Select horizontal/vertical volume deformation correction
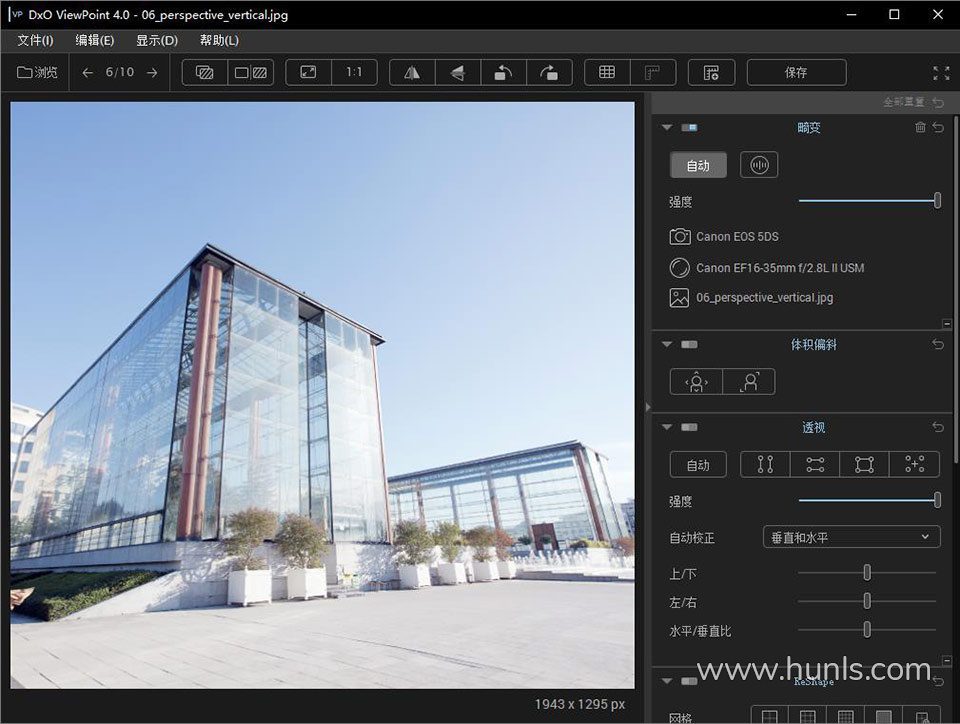This screenshot has width=960, height=724. click(696, 382)
